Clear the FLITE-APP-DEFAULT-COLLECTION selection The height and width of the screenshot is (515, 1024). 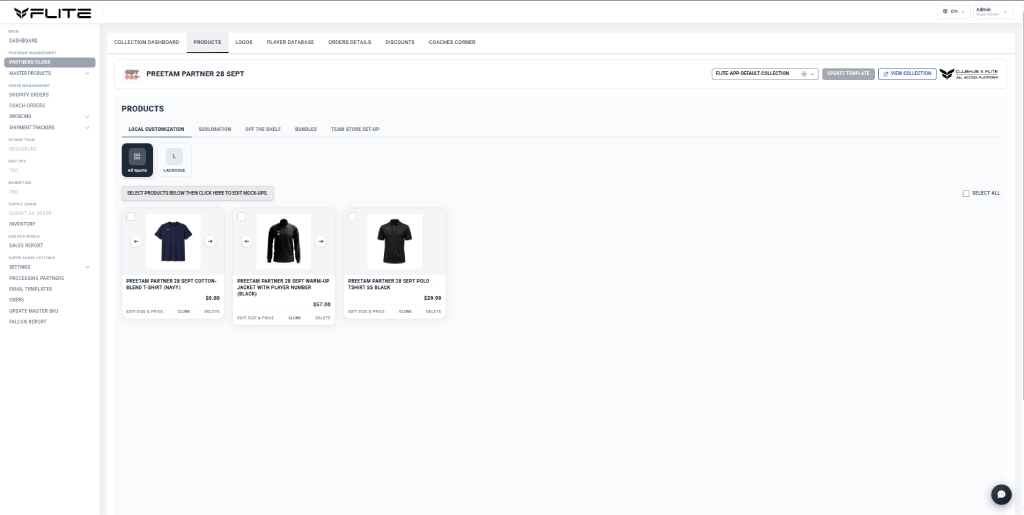804,74
